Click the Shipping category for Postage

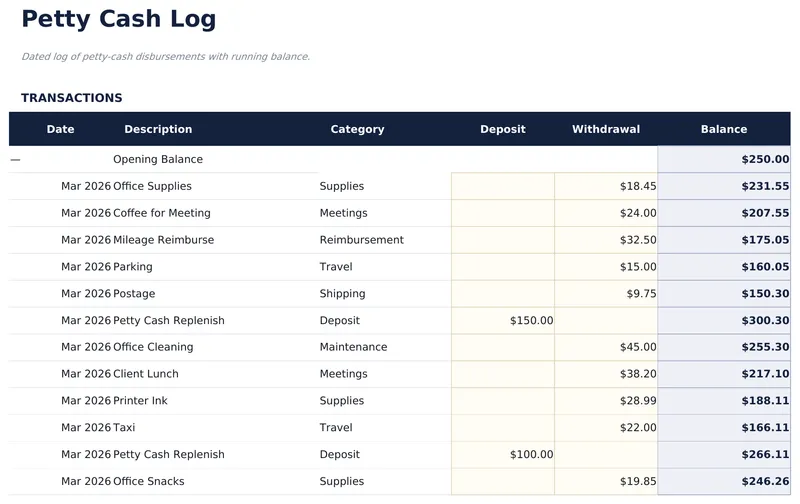click(x=342, y=294)
